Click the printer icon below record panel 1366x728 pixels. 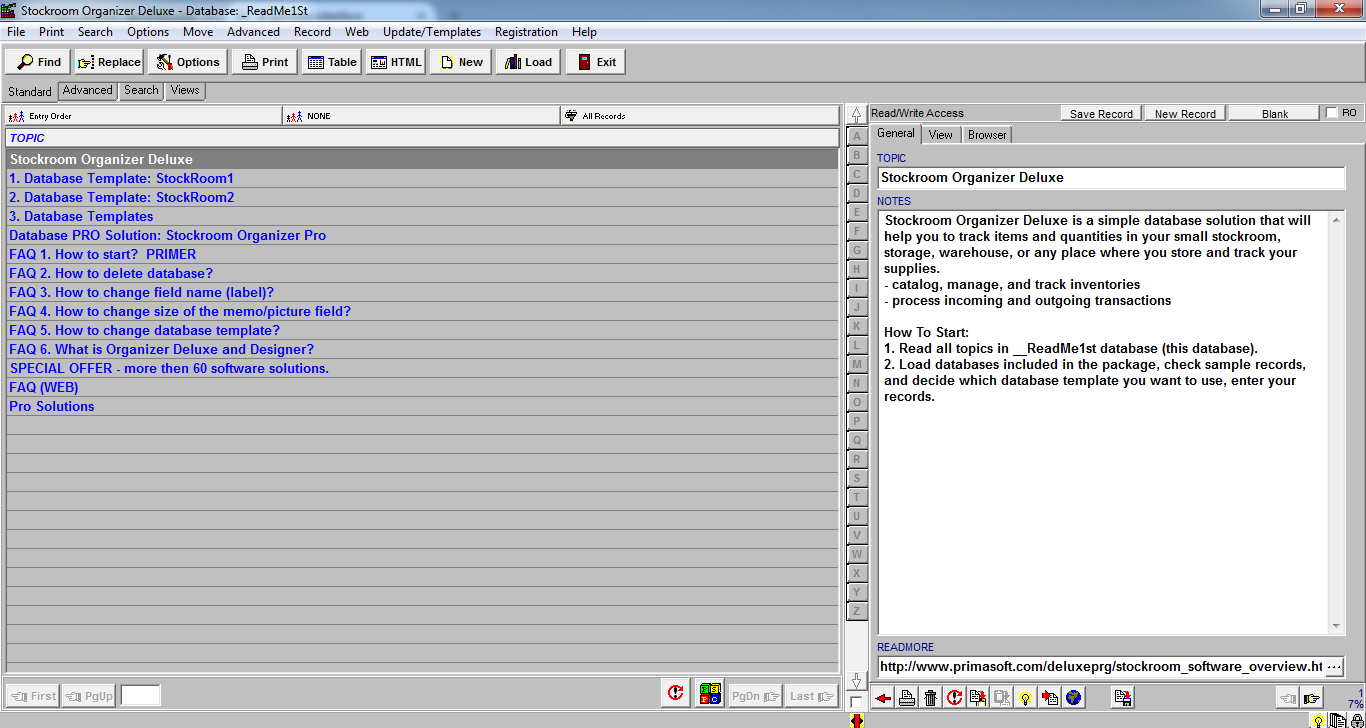pos(907,698)
